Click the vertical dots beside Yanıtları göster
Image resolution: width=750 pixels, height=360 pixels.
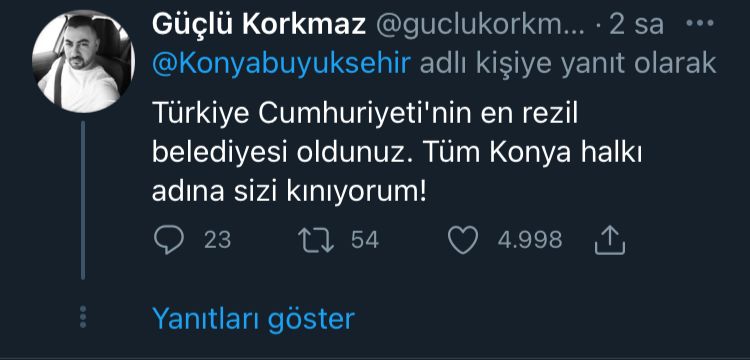click(x=83, y=316)
